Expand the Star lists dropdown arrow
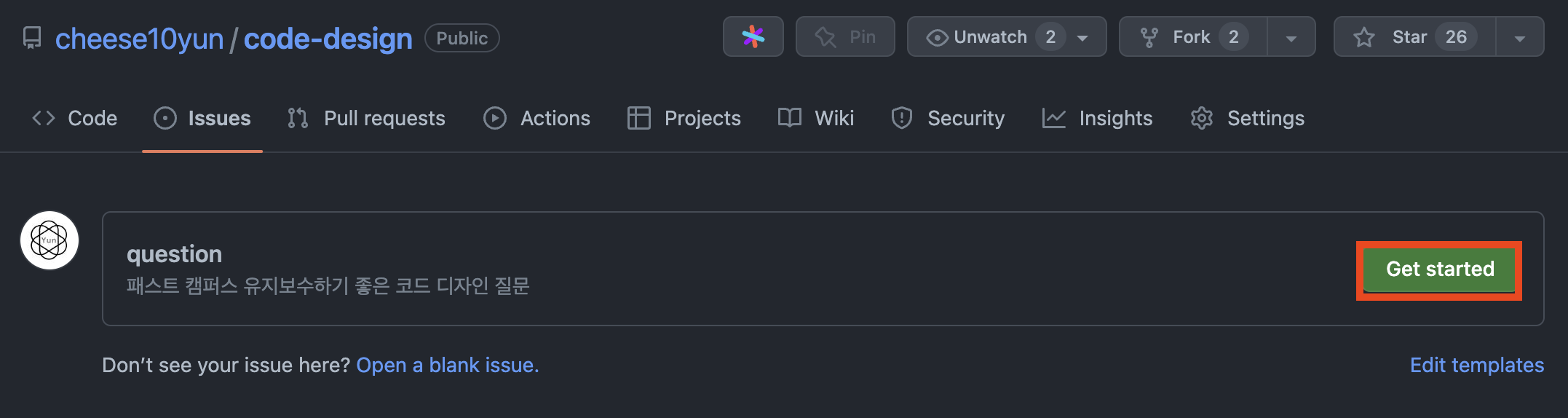Image resolution: width=1568 pixels, height=418 pixels. (1520, 37)
